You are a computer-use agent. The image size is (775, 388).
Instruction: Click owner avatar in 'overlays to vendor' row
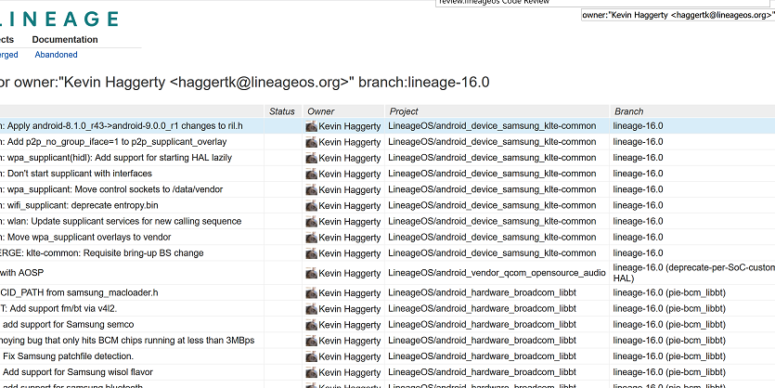pyautogui.click(x=311, y=238)
